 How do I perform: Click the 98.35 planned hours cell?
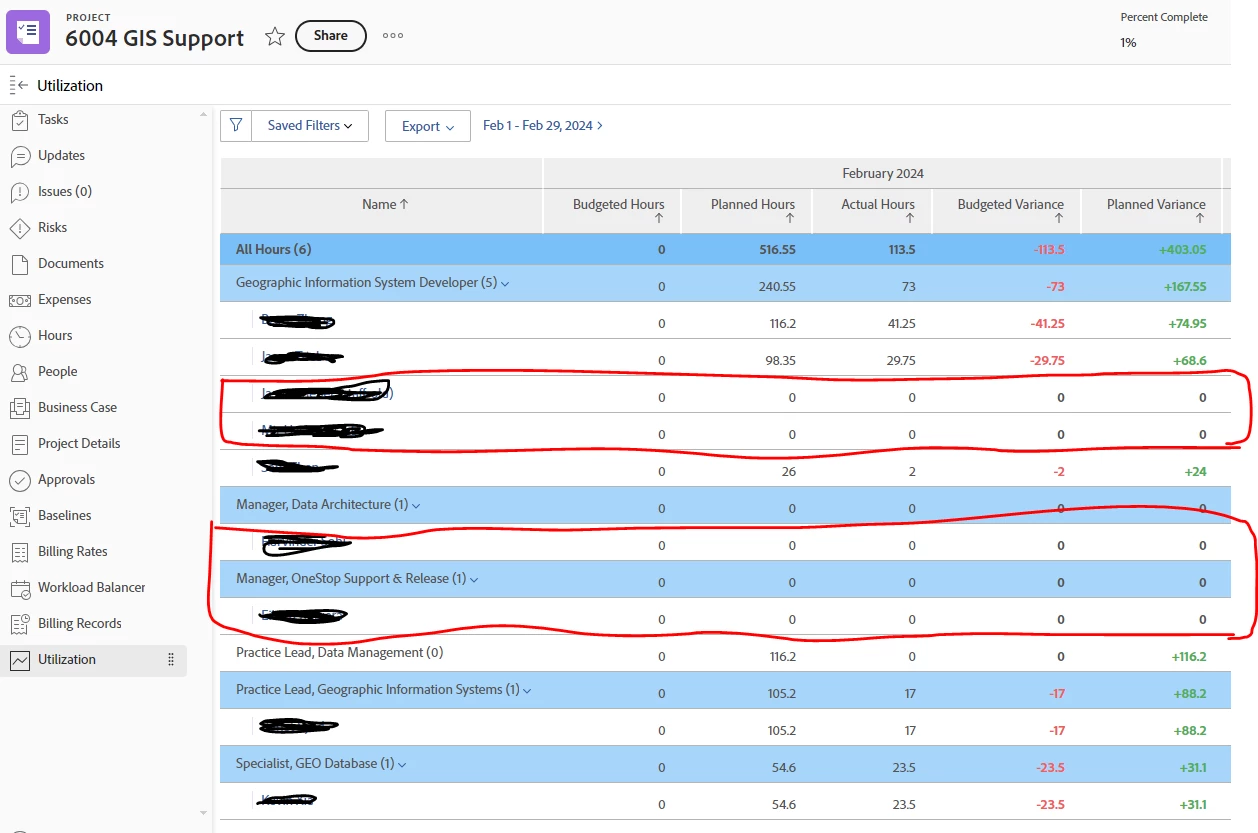(779, 361)
